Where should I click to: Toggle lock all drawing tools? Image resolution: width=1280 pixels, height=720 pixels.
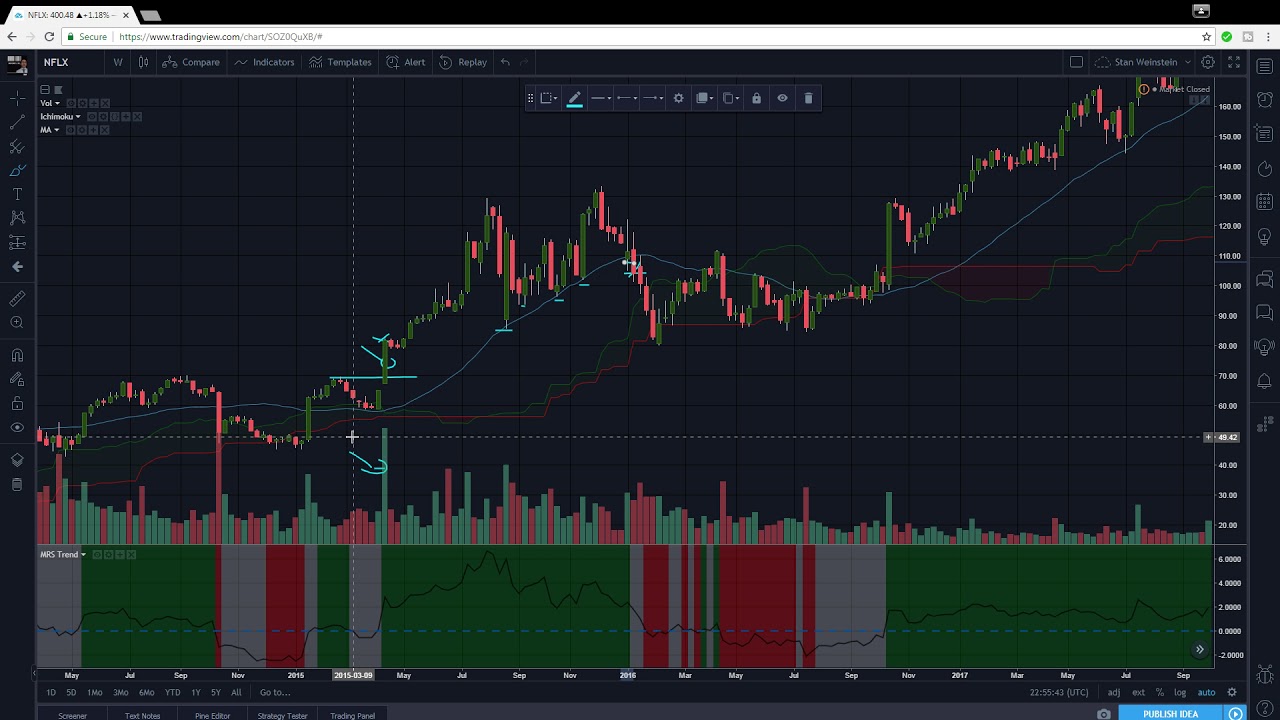(x=17, y=403)
